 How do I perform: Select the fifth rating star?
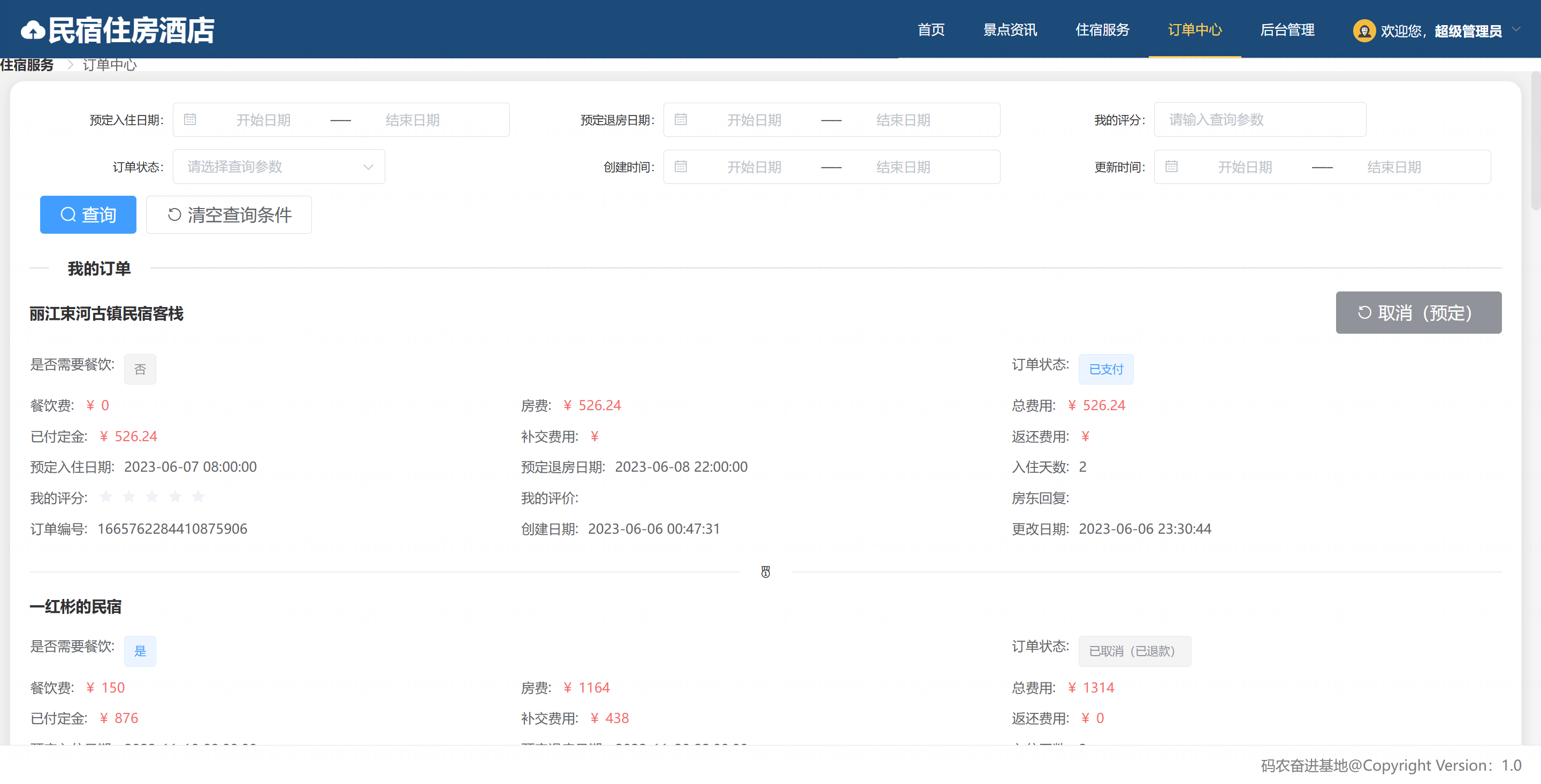click(199, 497)
